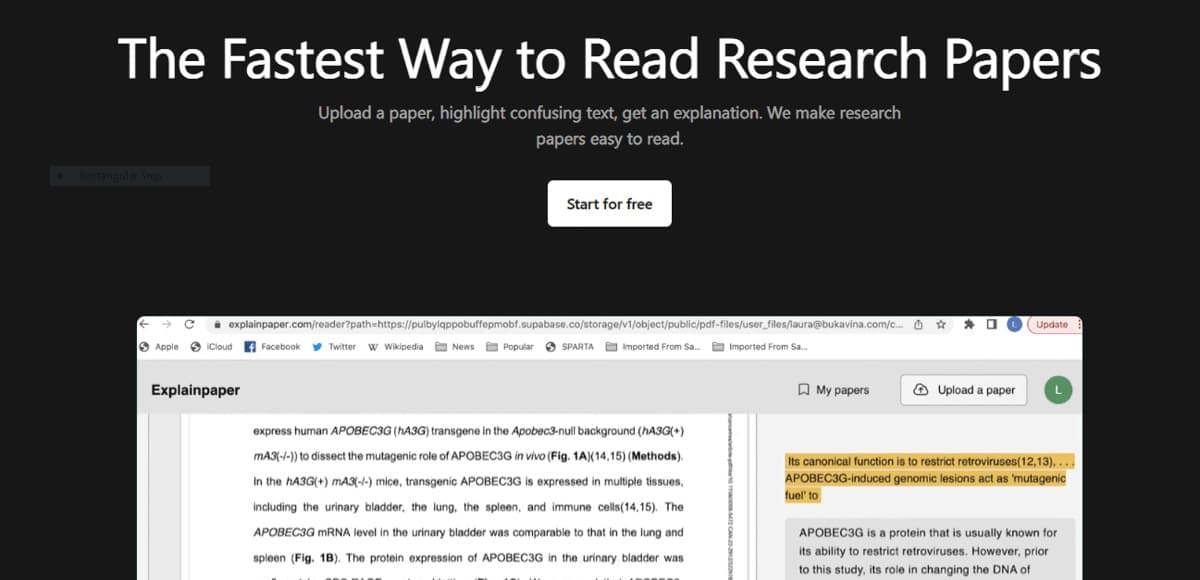This screenshot has height=580, width=1200.
Task: Click the side panel icon in the browser toolbar
Action: coord(991,325)
